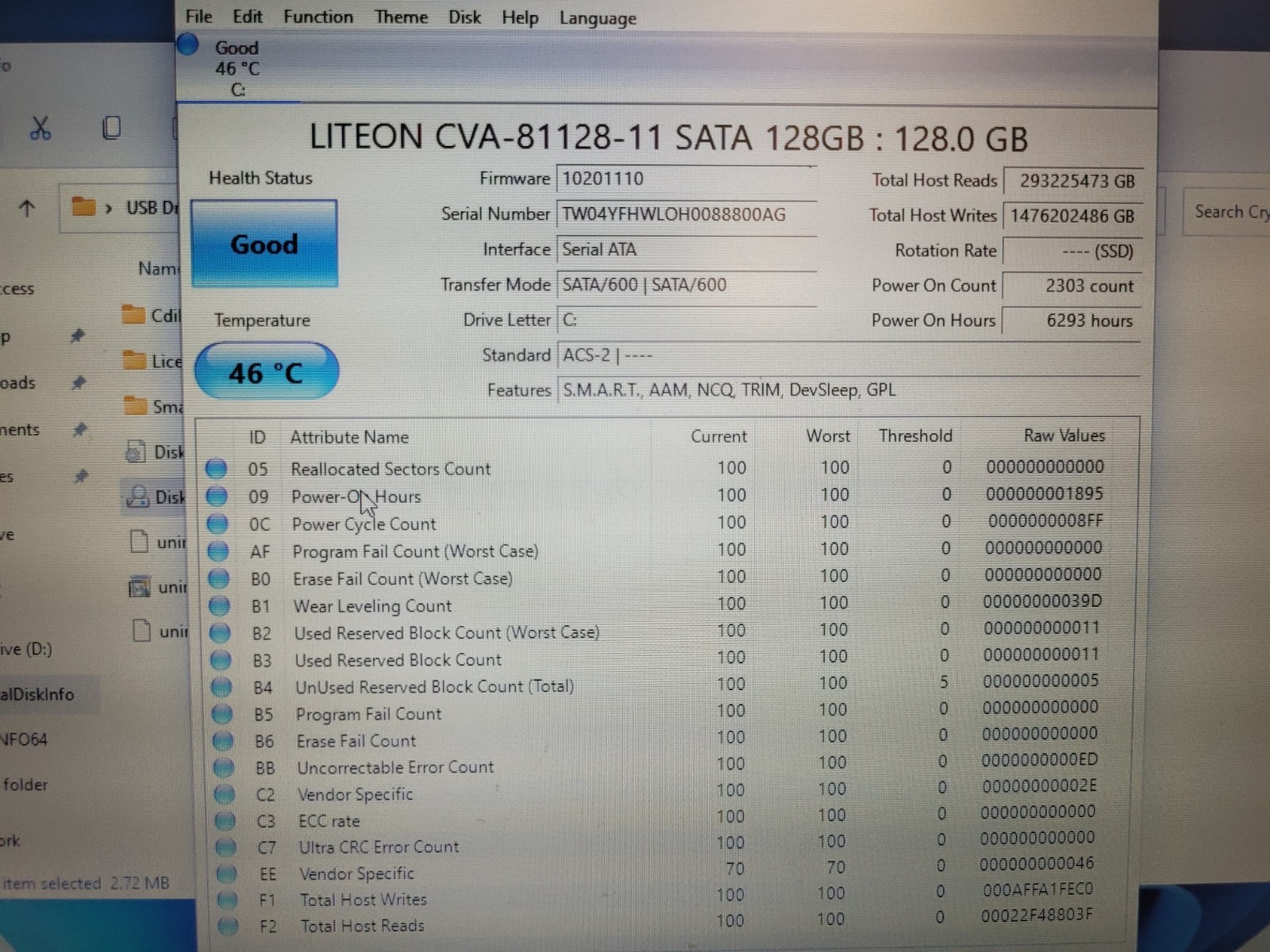Viewport: 1270px width, 952px height.
Task: Click the Standard ACS-2 field
Action: [x=849, y=355]
